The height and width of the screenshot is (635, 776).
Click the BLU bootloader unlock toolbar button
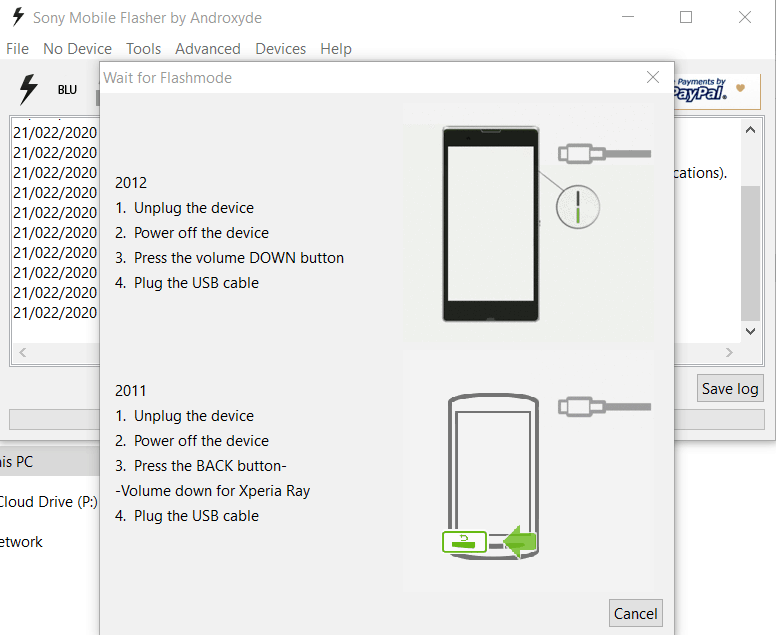pyautogui.click(x=67, y=90)
